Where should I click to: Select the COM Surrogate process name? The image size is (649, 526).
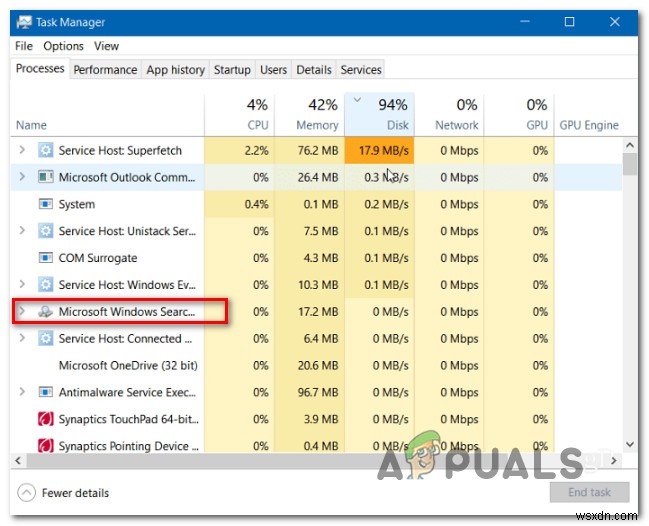coord(98,258)
